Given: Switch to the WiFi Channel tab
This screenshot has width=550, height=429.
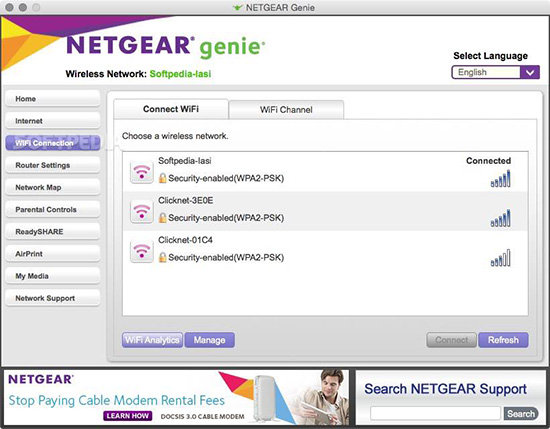Looking at the screenshot, I should [286, 109].
